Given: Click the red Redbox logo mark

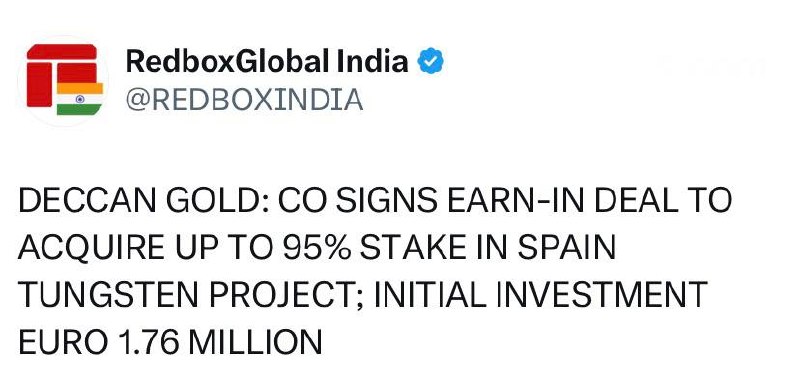Looking at the screenshot, I should [62, 75].
